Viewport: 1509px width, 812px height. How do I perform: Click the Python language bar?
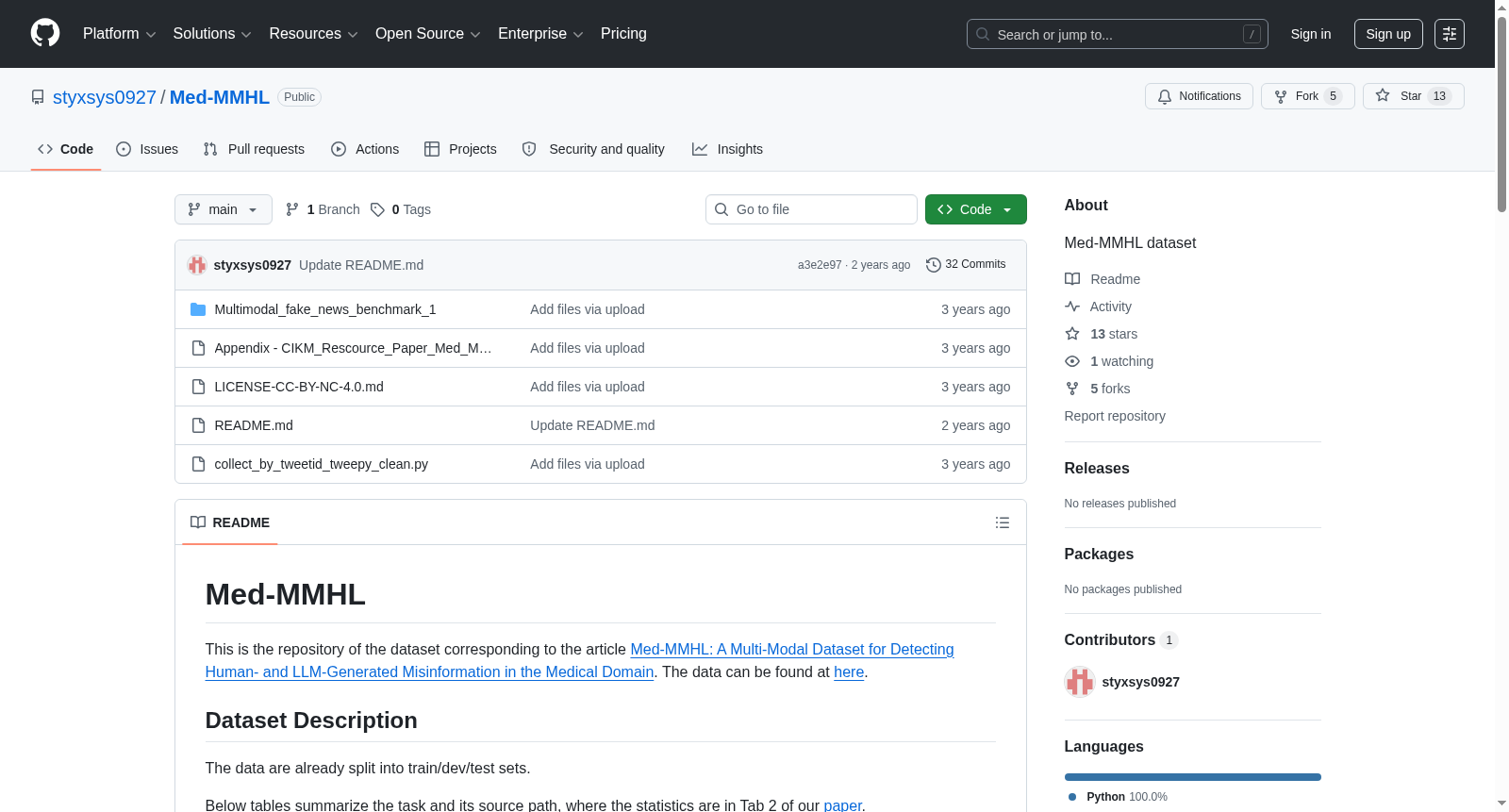pyautogui.click(x=1193, y=777)
